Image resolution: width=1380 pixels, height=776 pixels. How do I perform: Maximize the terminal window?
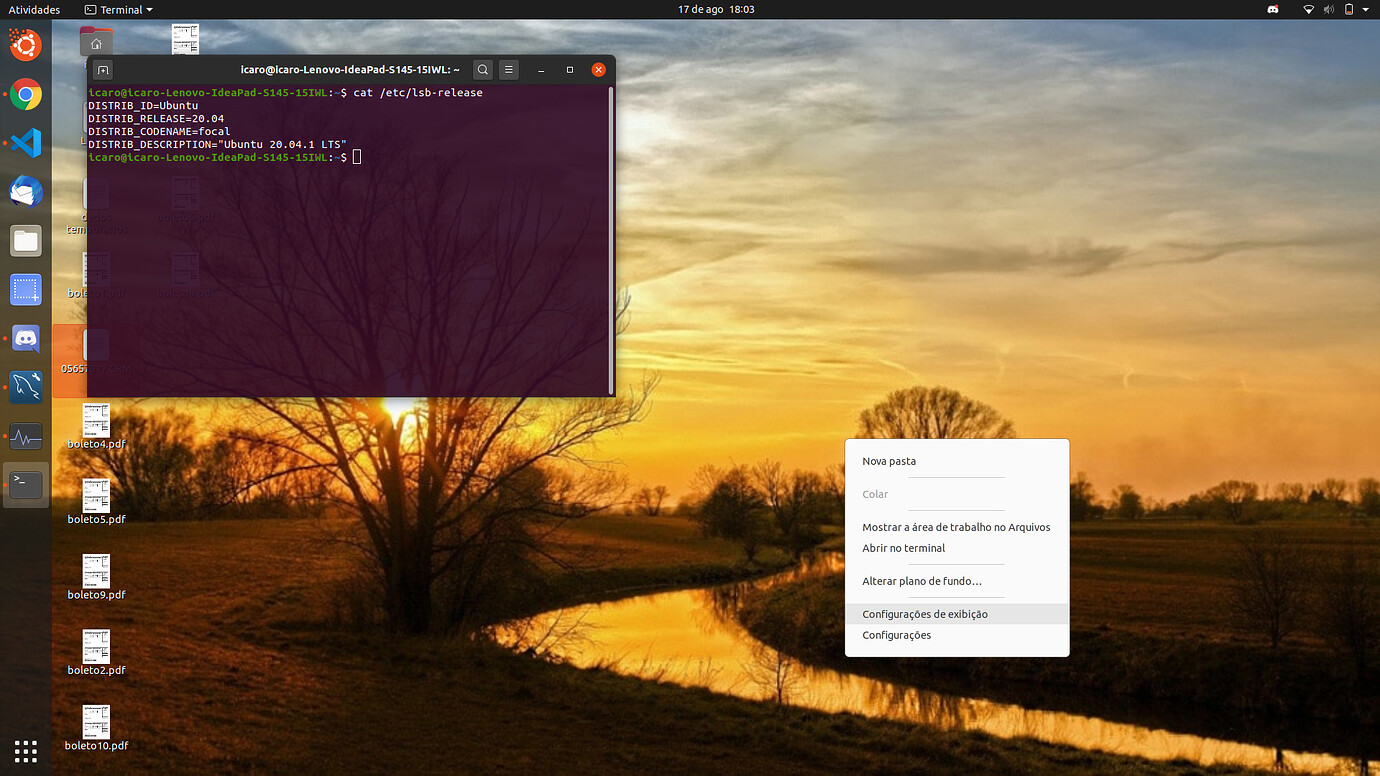[570, 70]
